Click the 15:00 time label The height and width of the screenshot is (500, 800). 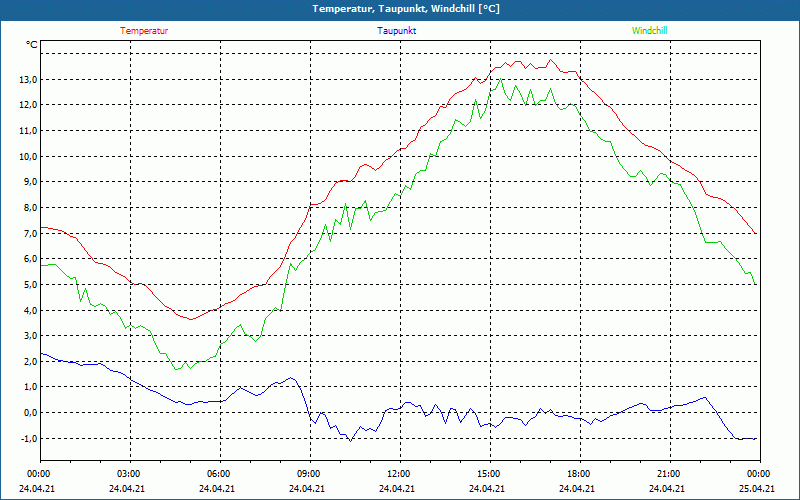coord(490,474)
